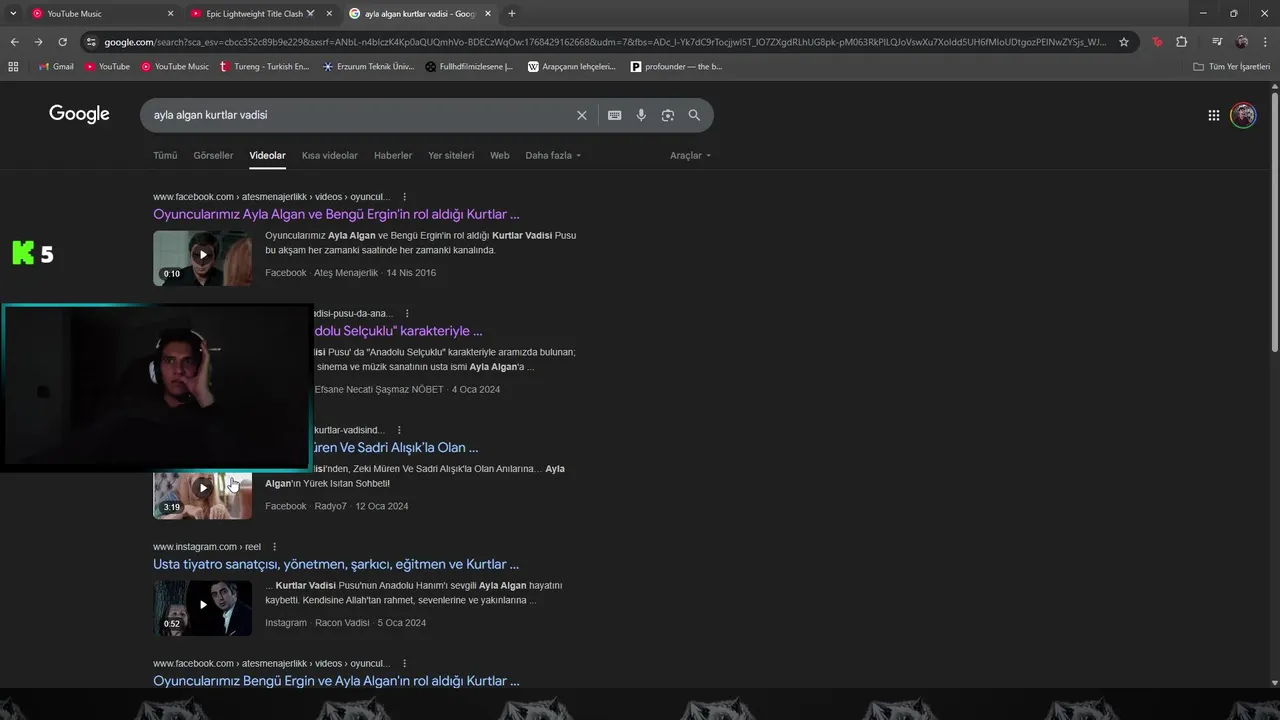Screen dimensions: 1280x720
Task: Open Google account profile picture
Action: coord(1243,115)
